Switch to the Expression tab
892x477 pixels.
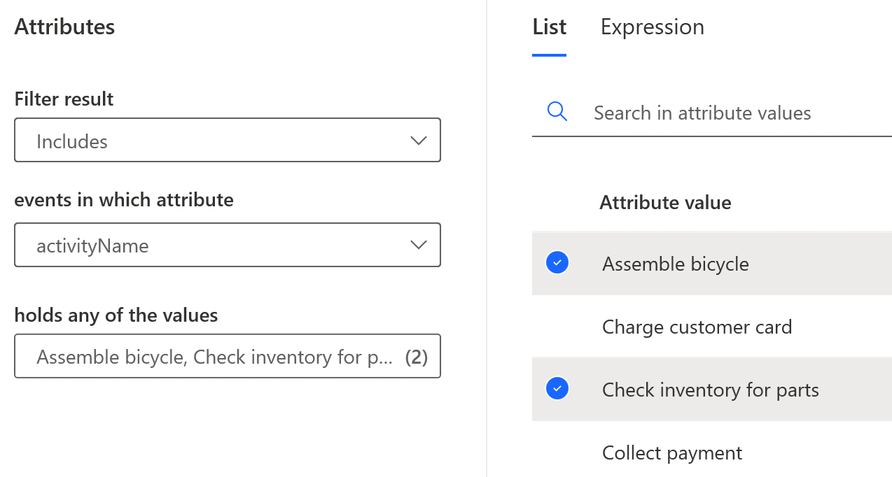652,27
